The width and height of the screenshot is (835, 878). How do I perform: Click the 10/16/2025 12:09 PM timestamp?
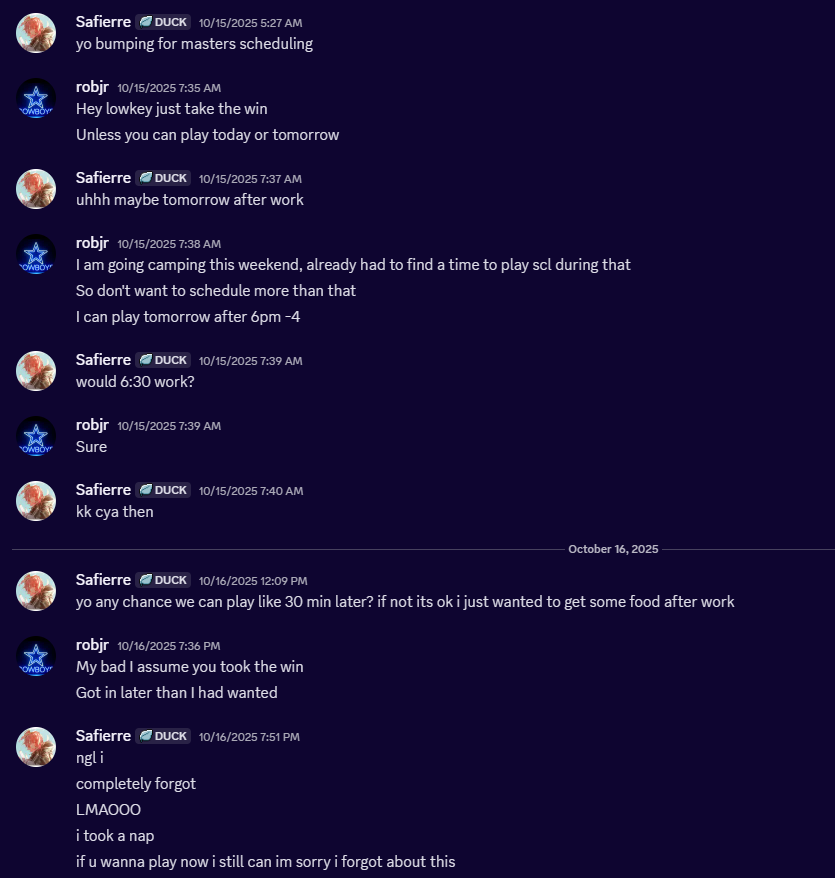pos(252,581)
